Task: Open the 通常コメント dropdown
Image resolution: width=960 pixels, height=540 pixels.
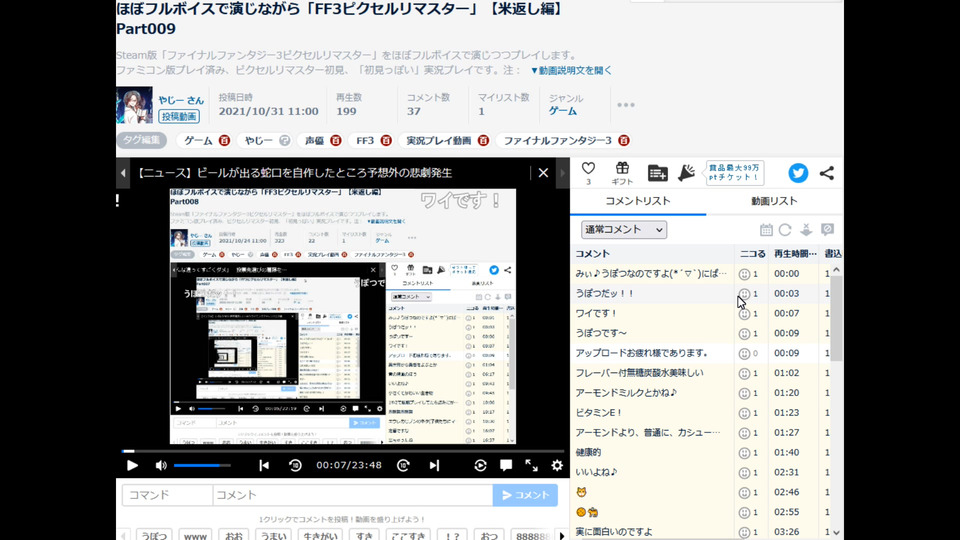Action: 623,230
